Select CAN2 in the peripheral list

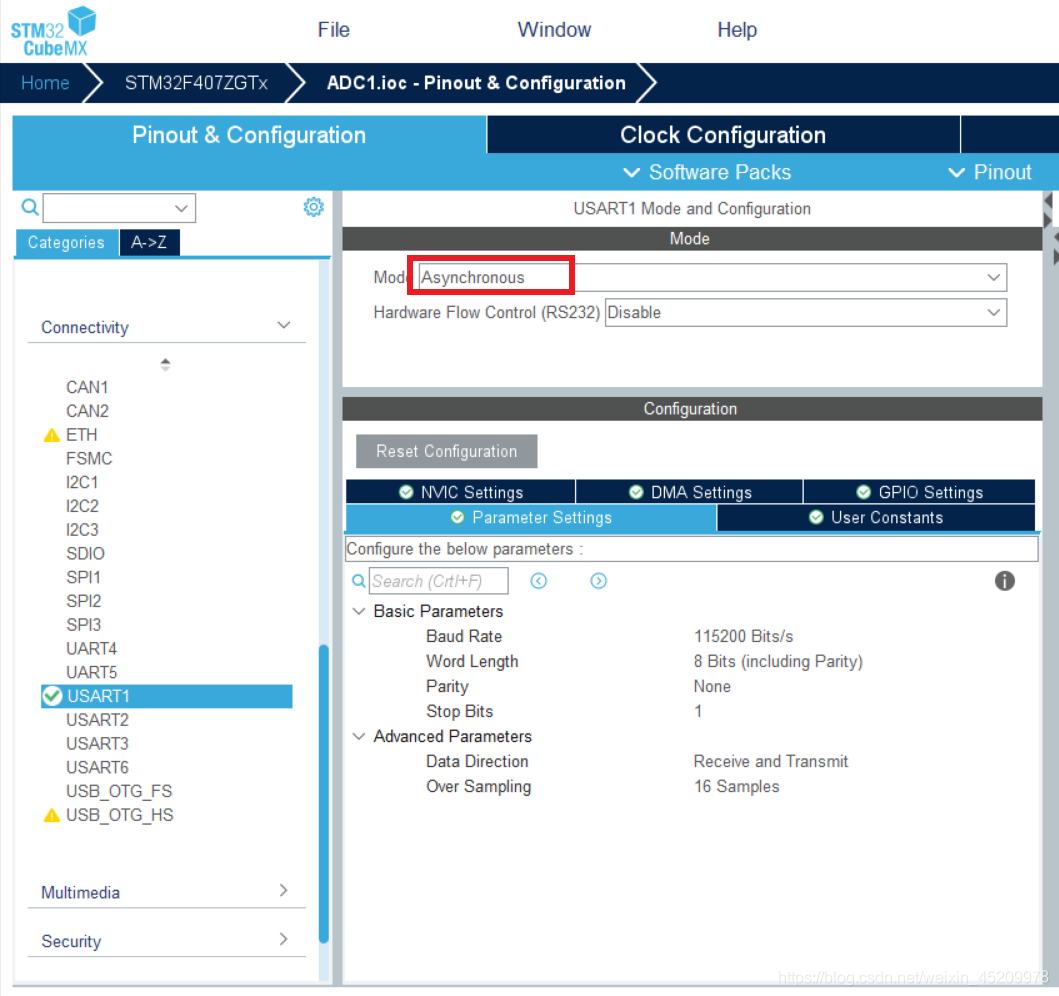pos(87,411)
